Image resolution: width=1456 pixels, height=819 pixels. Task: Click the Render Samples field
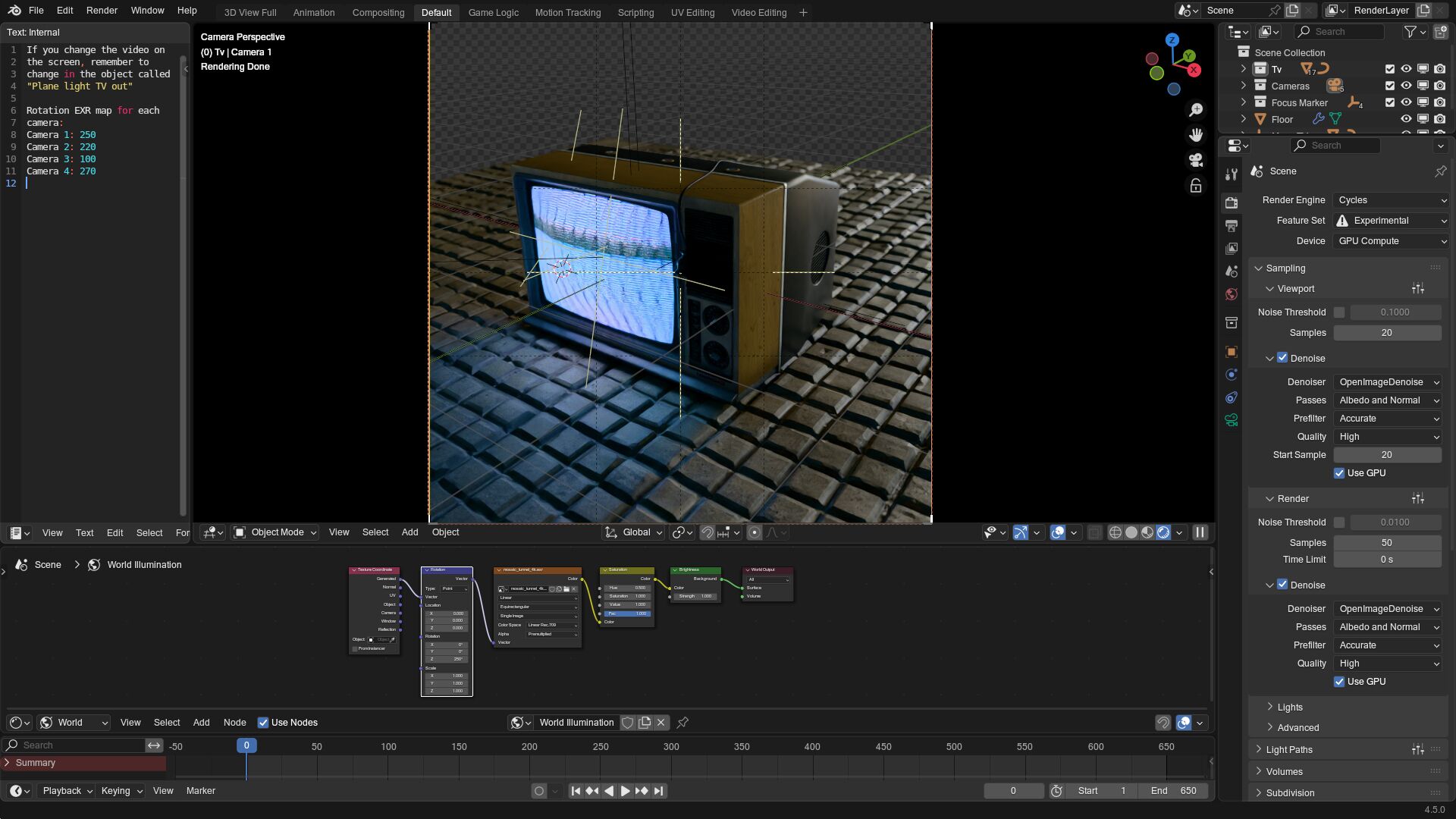click(x=1386, y=543)
